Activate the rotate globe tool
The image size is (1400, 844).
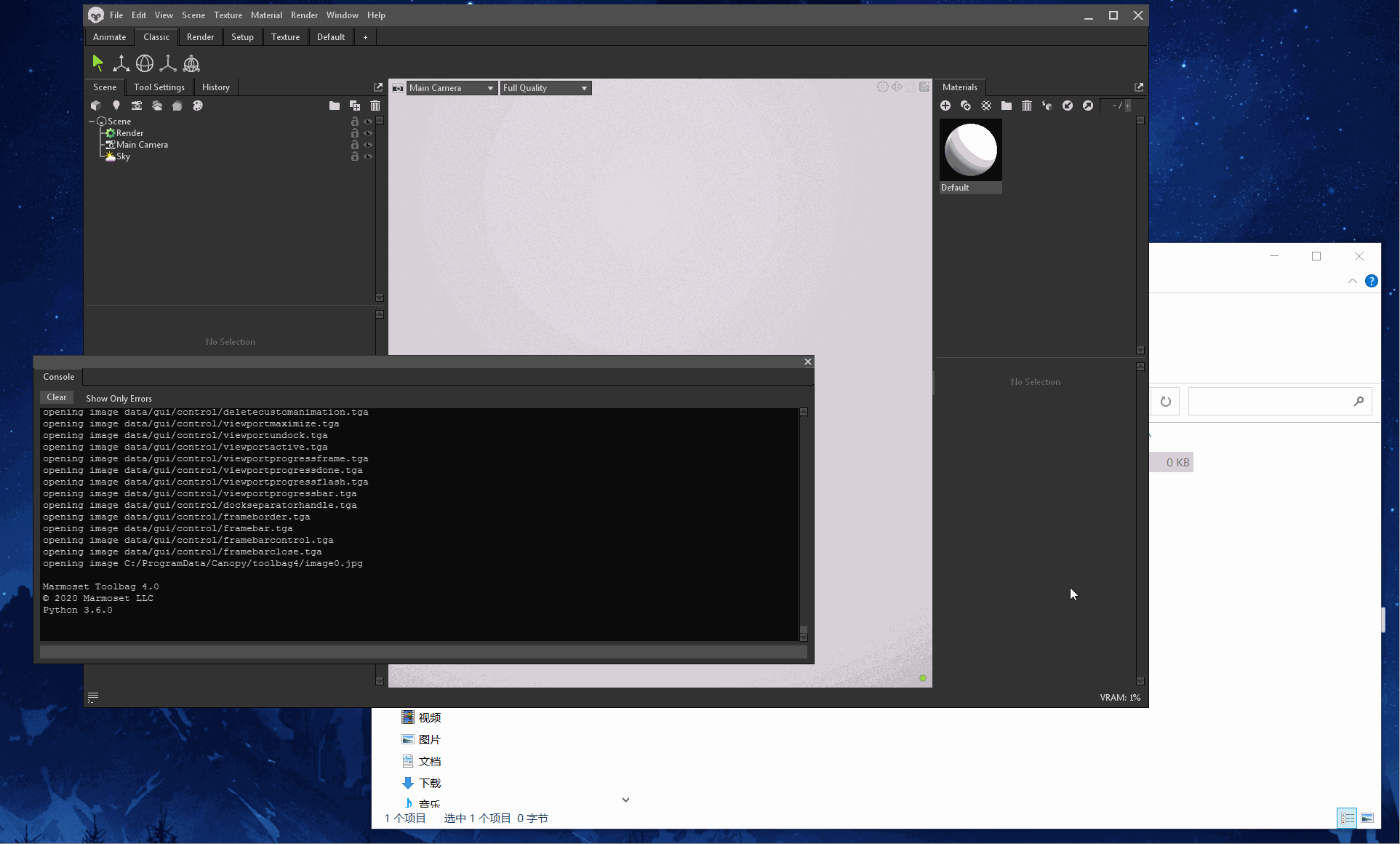[145, 63]
